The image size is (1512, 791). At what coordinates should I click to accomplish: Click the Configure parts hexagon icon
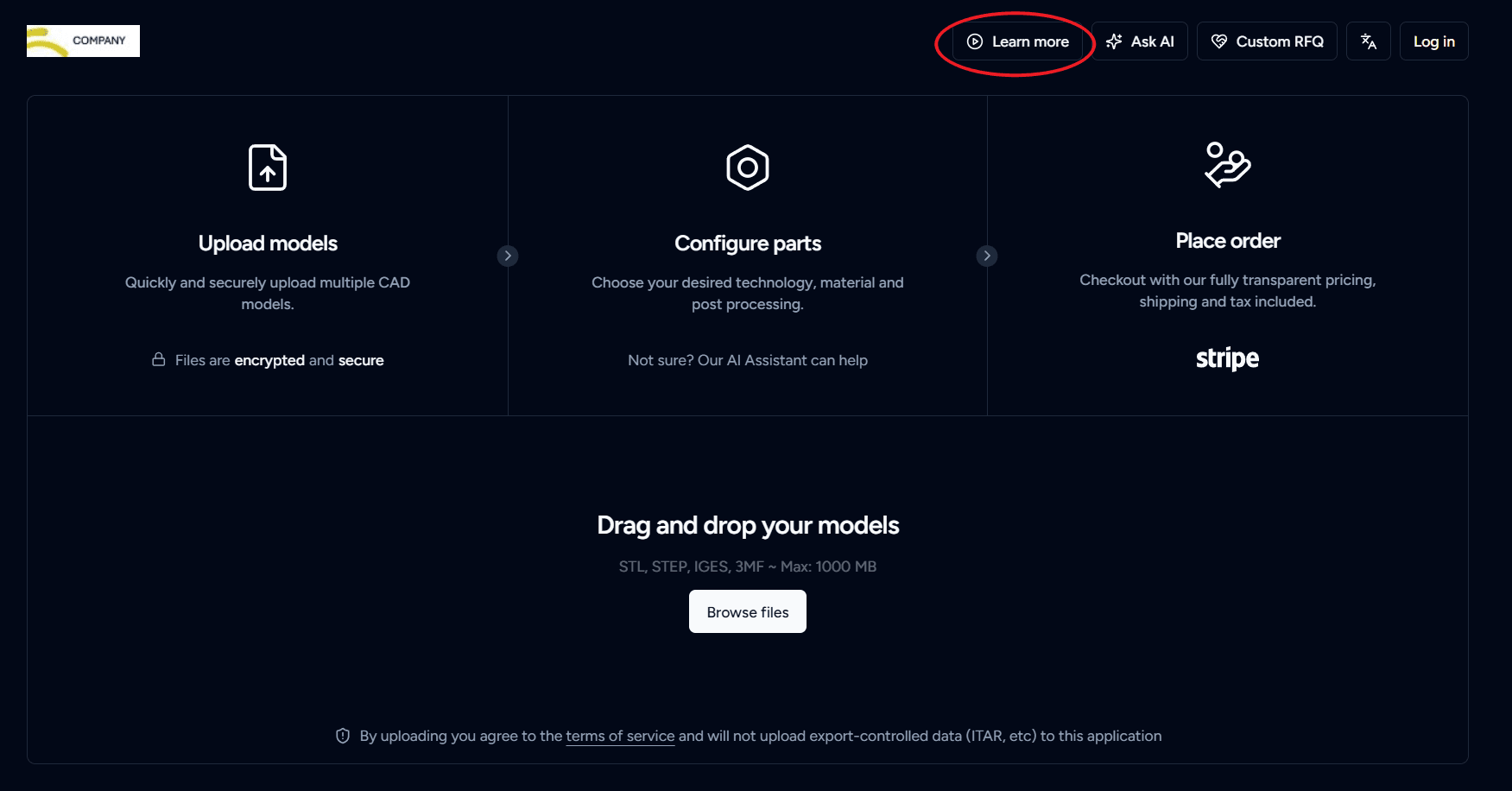748,168
